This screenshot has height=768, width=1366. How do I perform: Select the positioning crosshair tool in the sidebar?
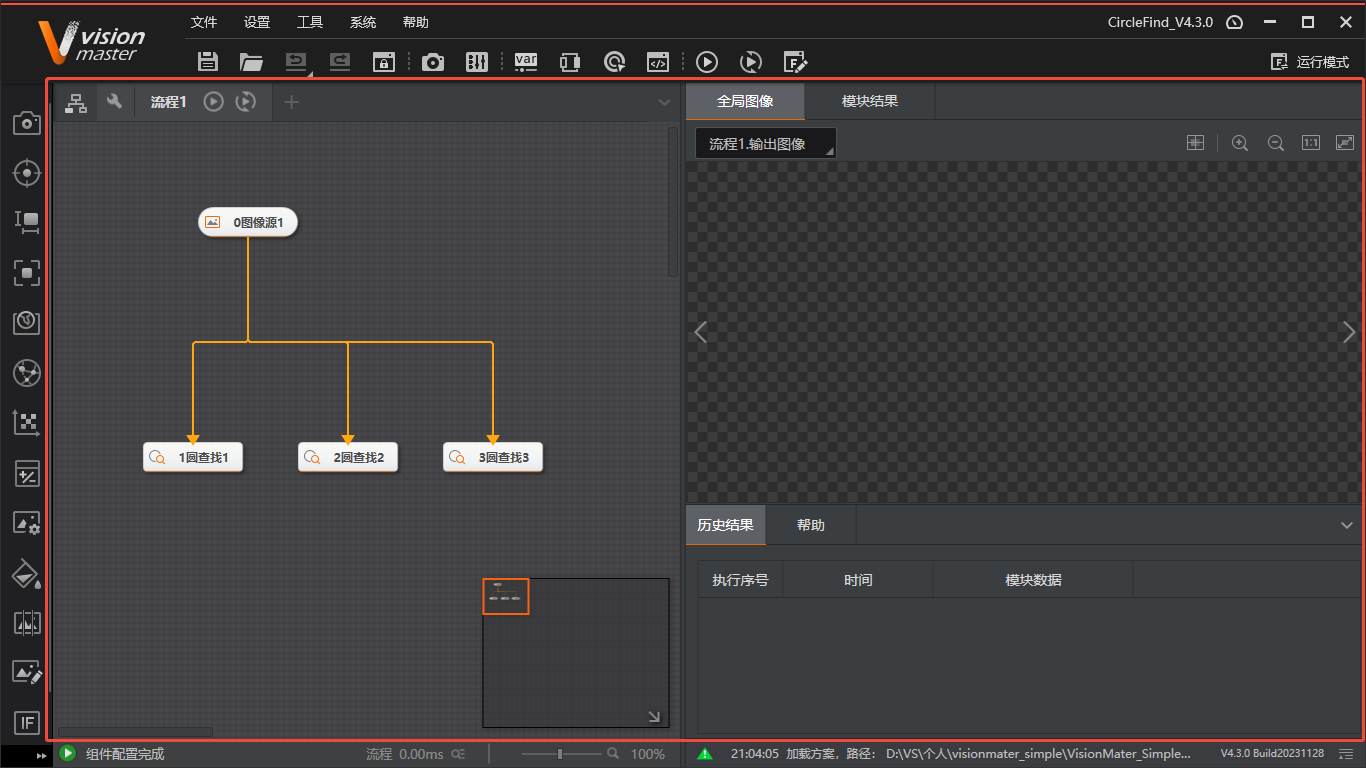coord(27,173)
